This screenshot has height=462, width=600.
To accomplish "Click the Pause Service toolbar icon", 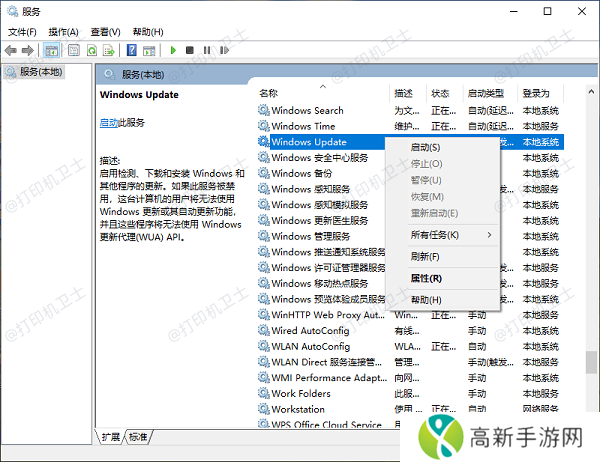I will [207, 50].
